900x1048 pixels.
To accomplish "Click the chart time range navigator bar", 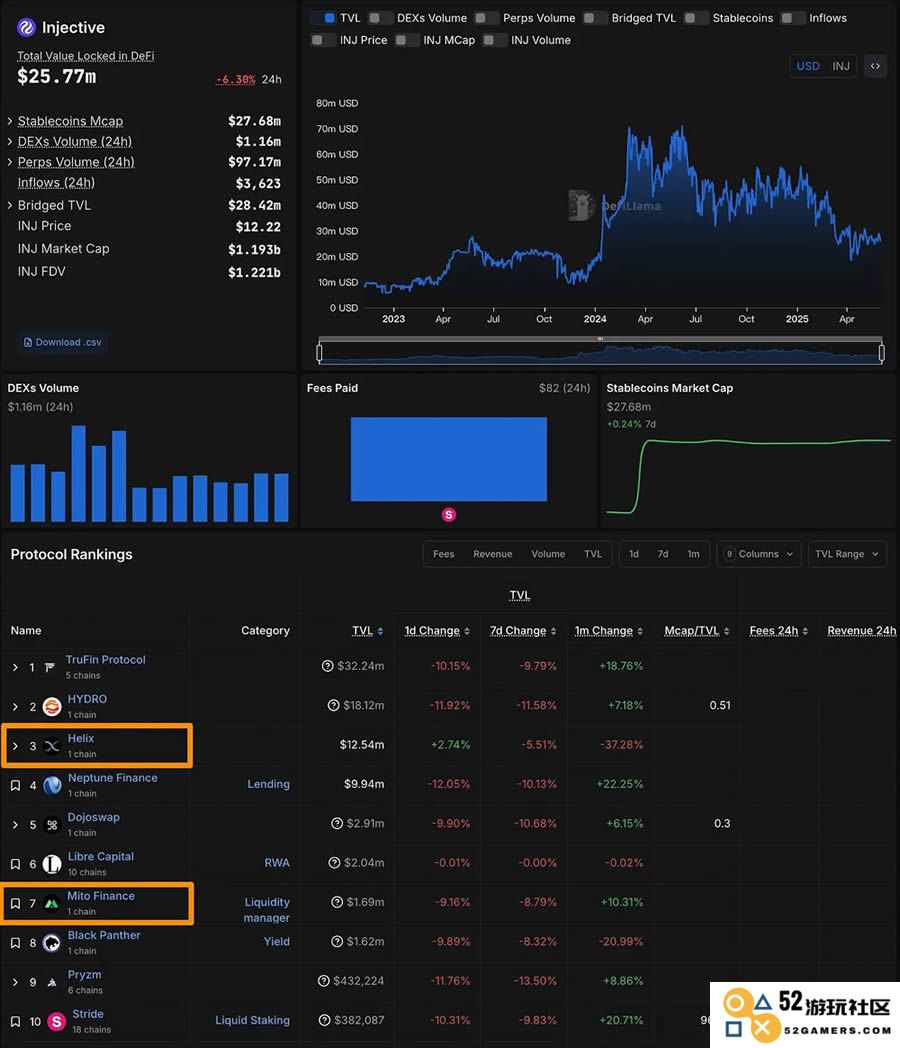I will pos(600,352).
